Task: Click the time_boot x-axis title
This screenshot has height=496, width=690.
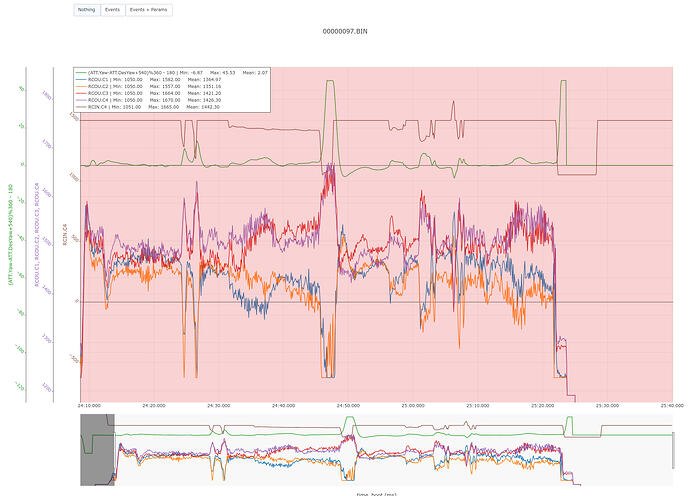Action: tap(376, 494)
